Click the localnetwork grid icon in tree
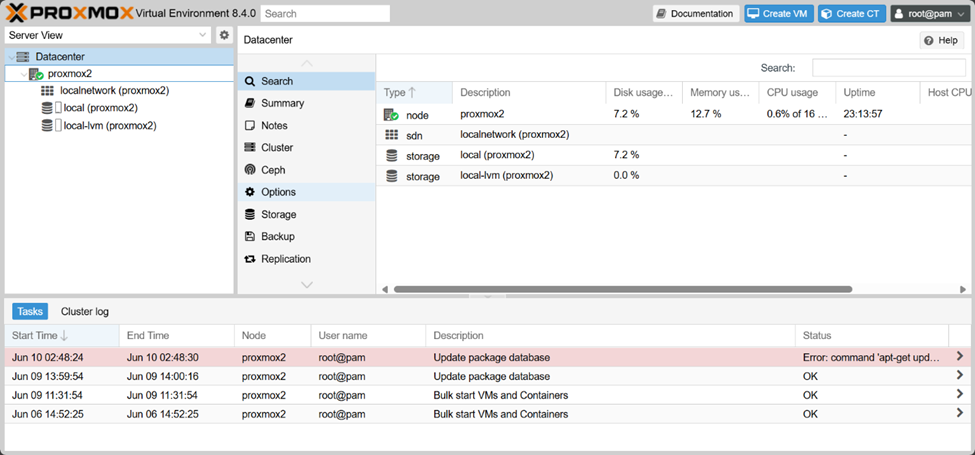Image resolution: width=975 pixels, height=455 pixels. click(x=47, y=91)
